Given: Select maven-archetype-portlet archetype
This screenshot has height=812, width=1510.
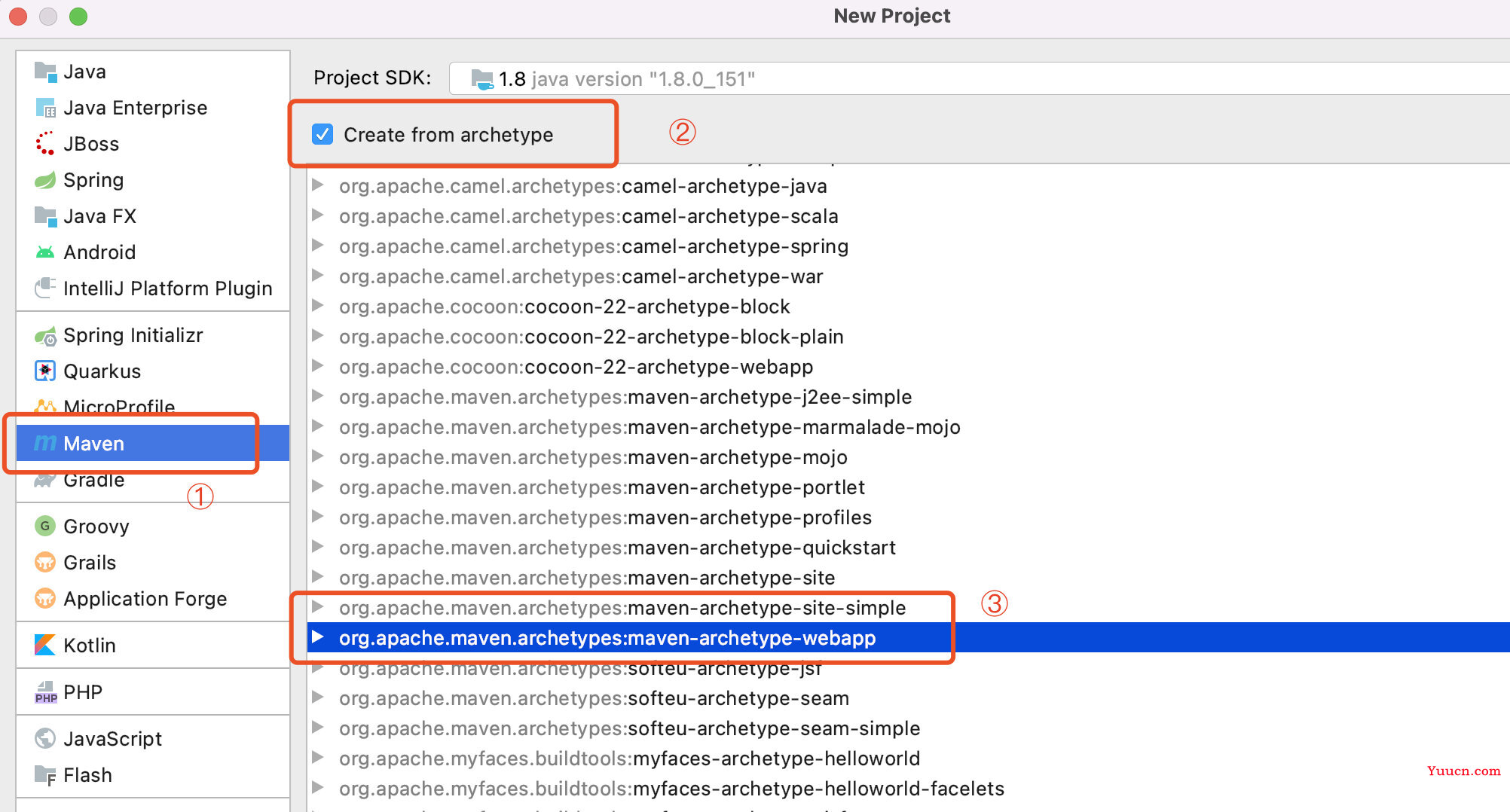Looking at the screenshot, I should [x=909, y=487].
